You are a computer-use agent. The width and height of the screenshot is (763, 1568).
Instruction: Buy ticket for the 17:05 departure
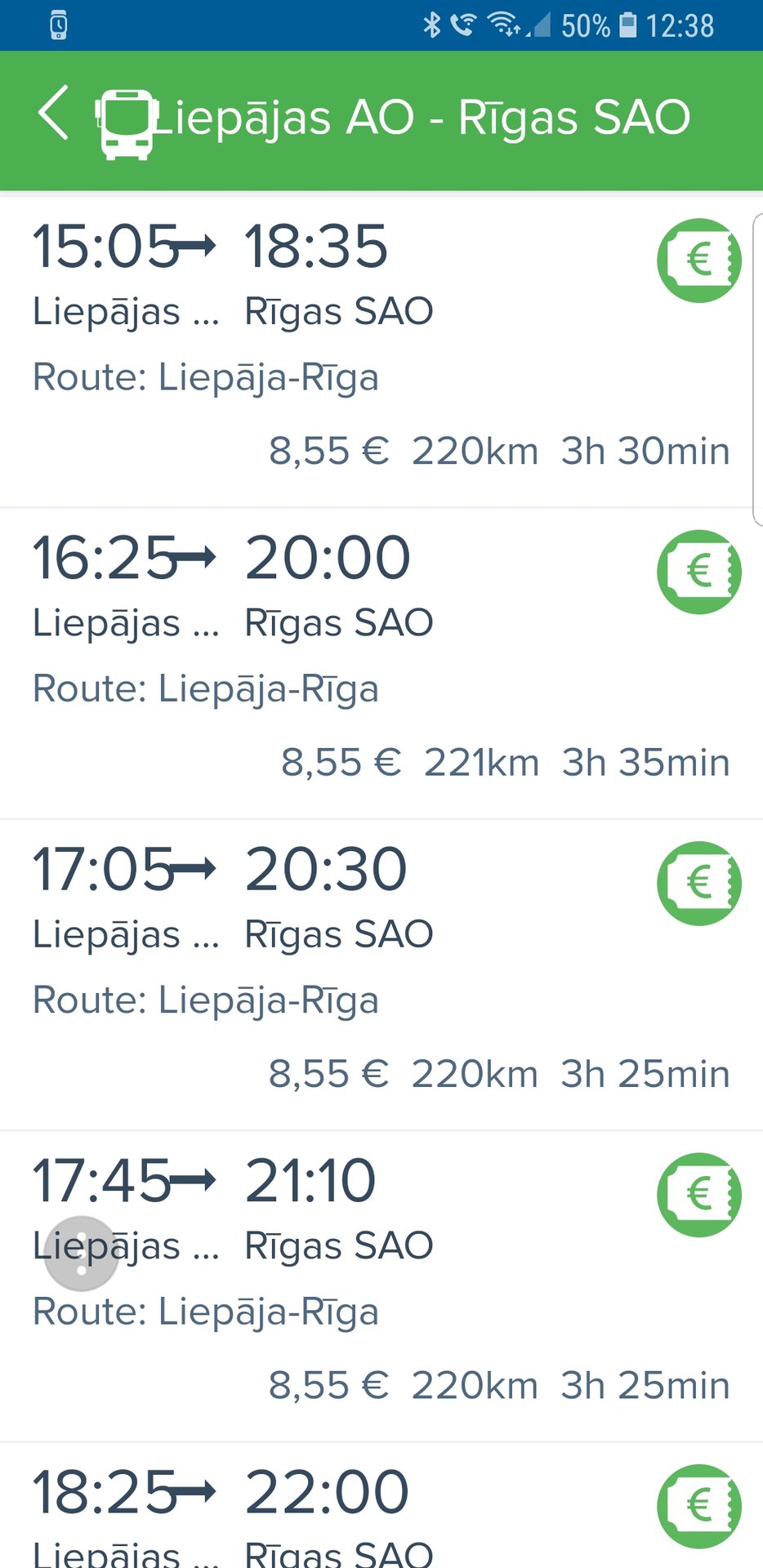699,883
